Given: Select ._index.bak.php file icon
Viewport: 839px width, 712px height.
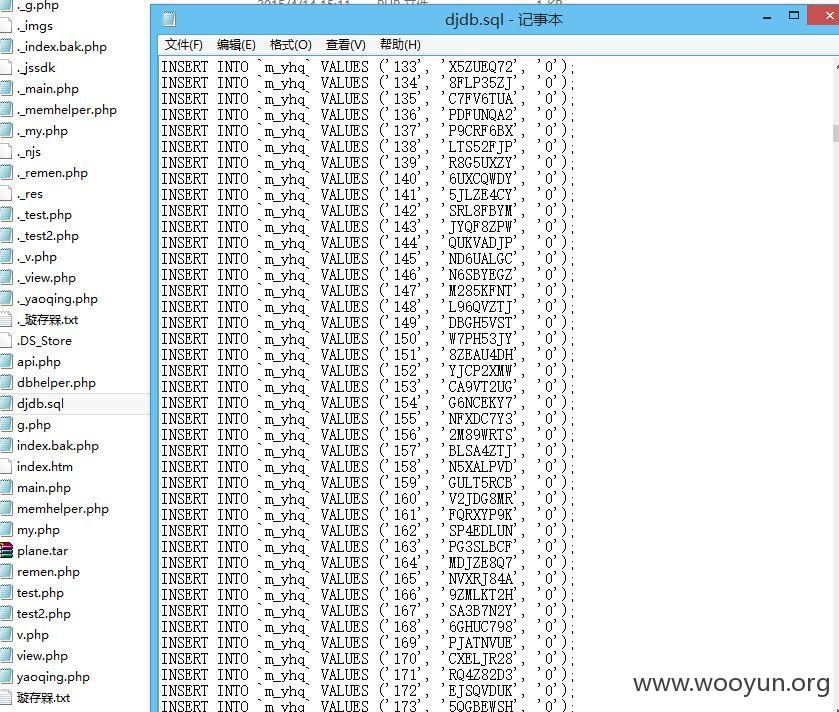Looking at the screenshot, I should click(x=5, y=47).
